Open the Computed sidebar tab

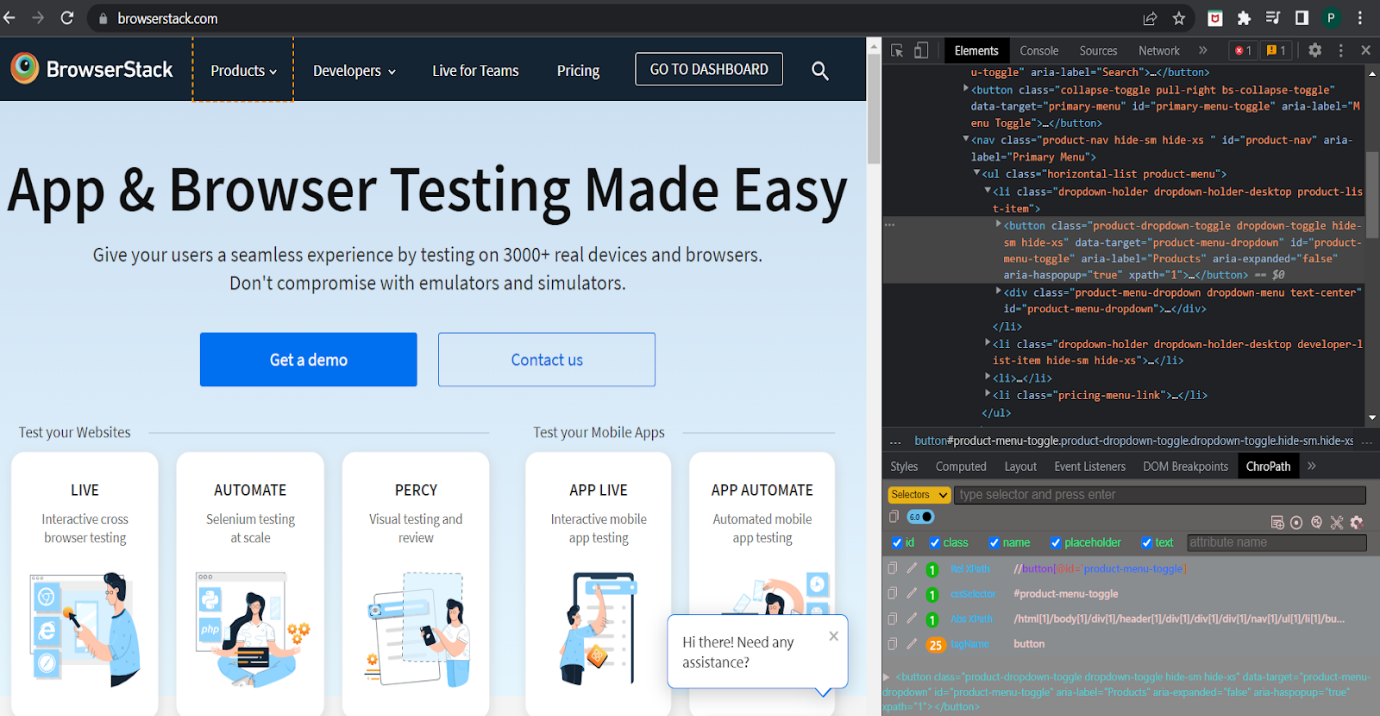coord(961,466)
